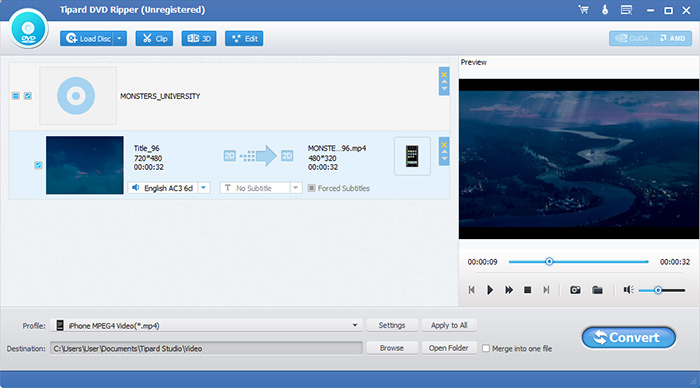
Task: Collapse the MONSTERS_UNIVERSITY disc titles
Action: 16,96
